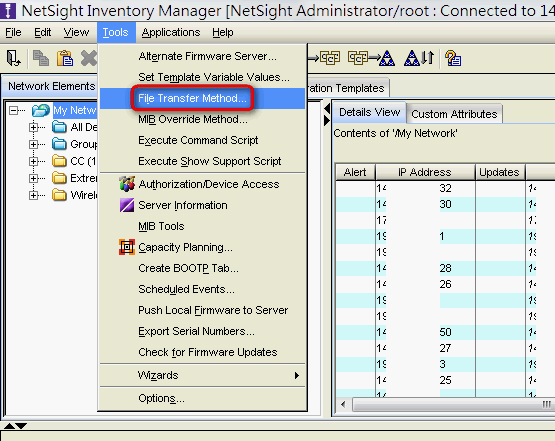Collapse the My Network tree node
The image size is (555, 441).
(x=13, y=110)
